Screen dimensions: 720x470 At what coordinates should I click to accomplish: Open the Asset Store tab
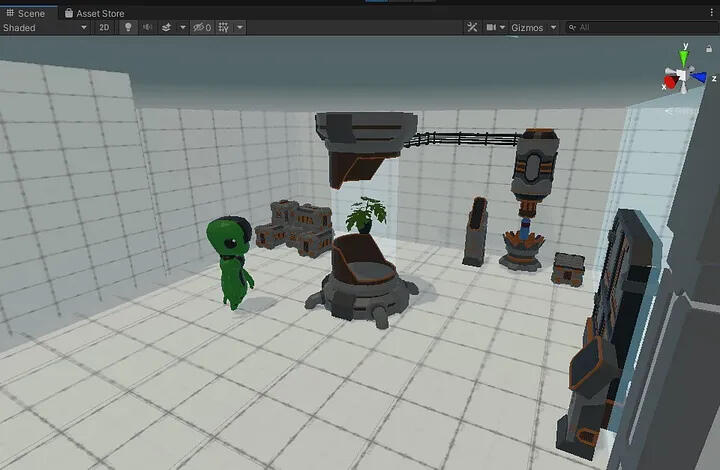96,13
